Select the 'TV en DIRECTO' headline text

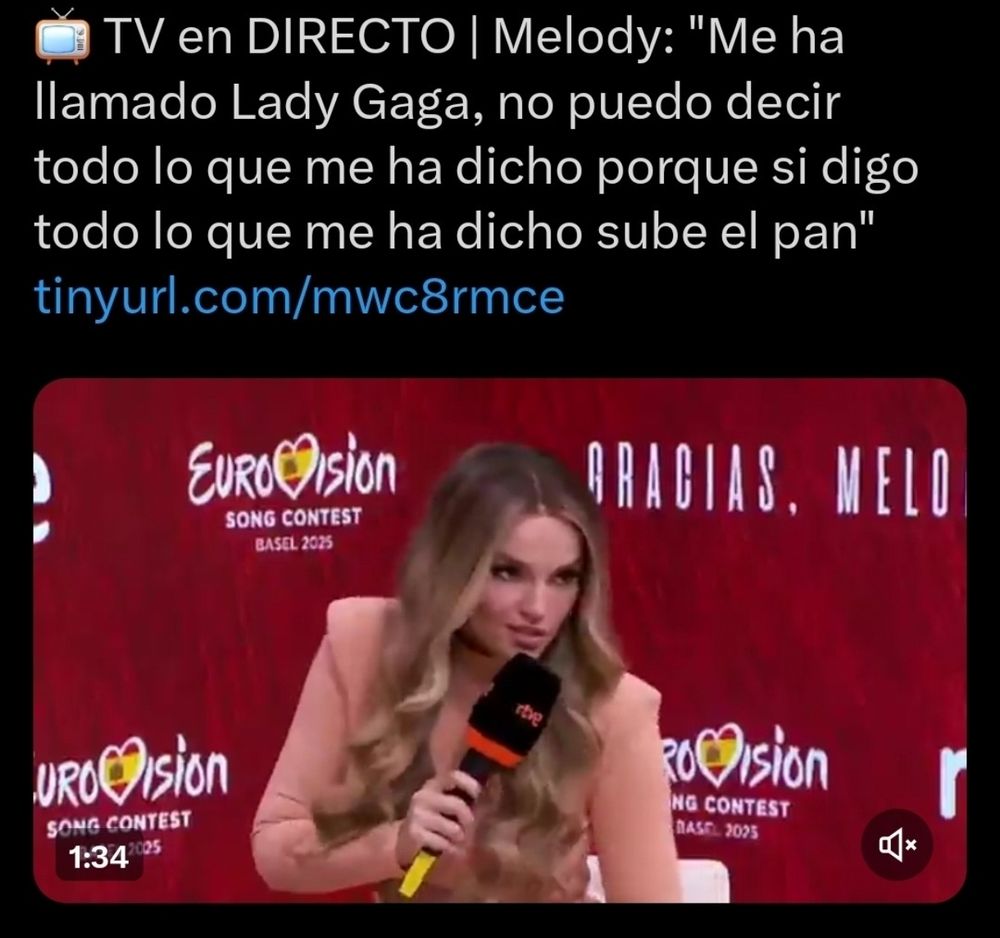coord(280,37)
